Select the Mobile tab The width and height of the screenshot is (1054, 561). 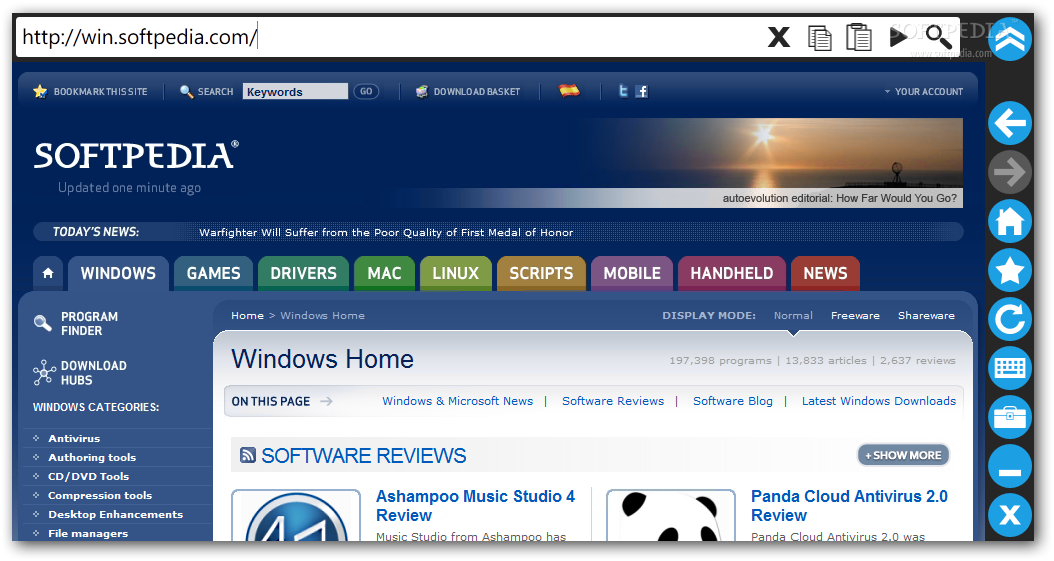[x=632, y=273]
